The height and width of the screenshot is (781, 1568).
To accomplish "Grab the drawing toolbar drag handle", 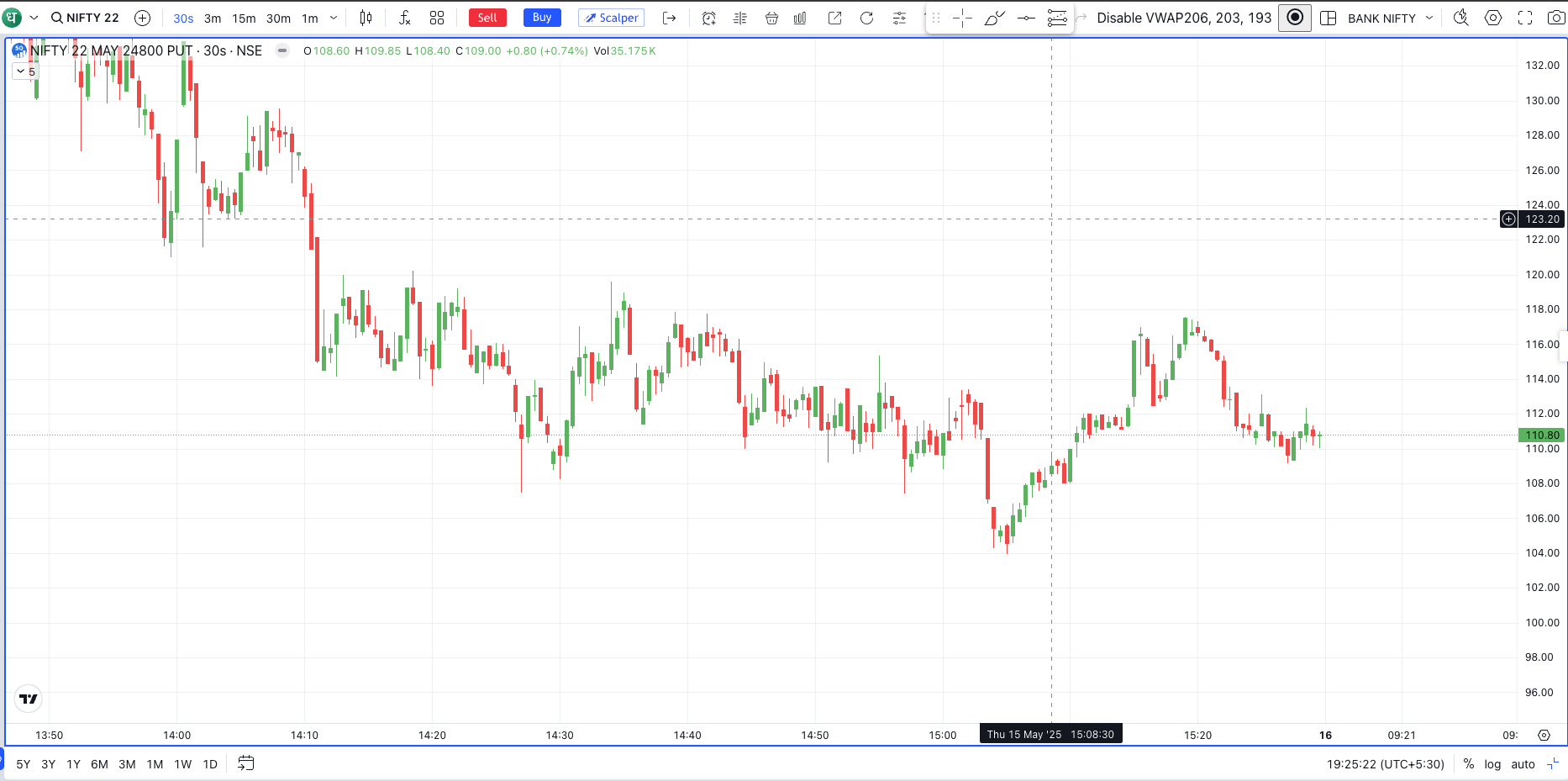I will pos(936,18).
